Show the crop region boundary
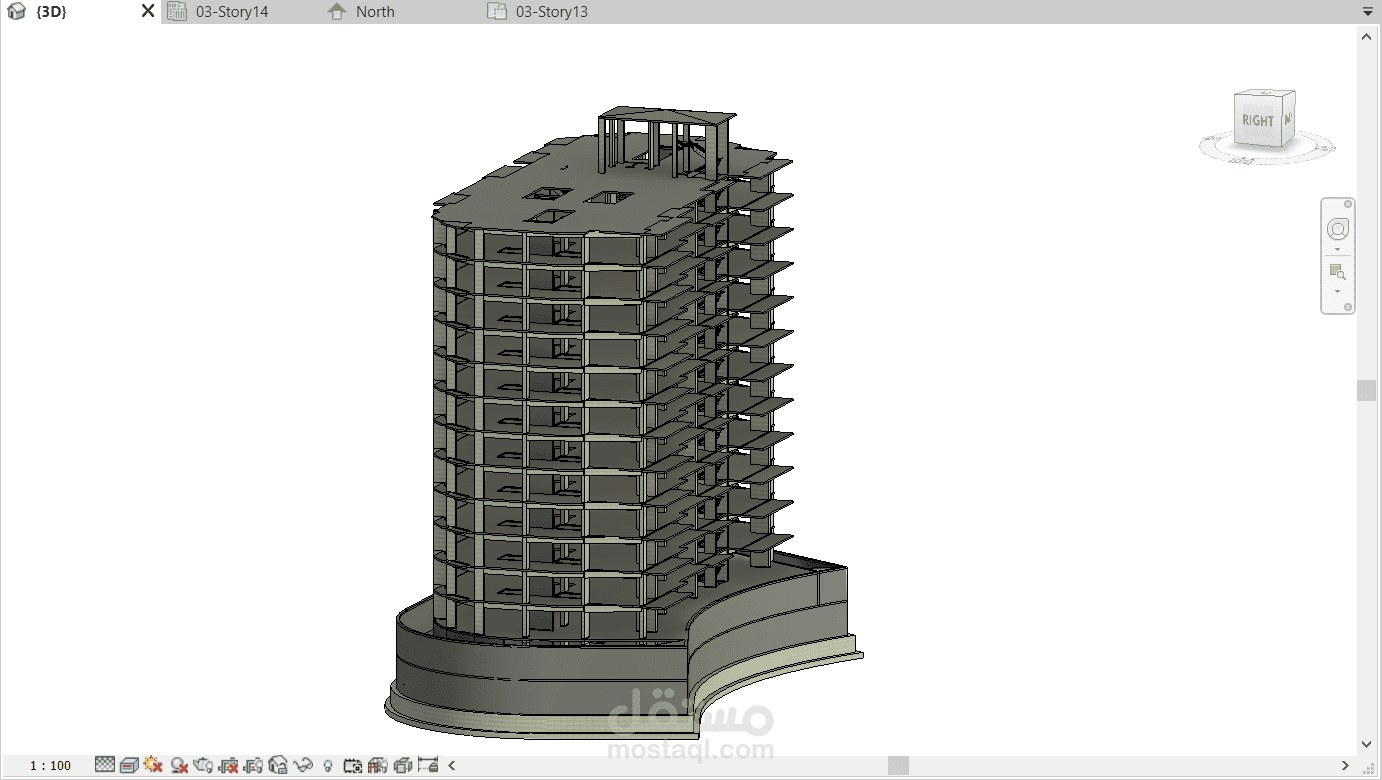 254,765
